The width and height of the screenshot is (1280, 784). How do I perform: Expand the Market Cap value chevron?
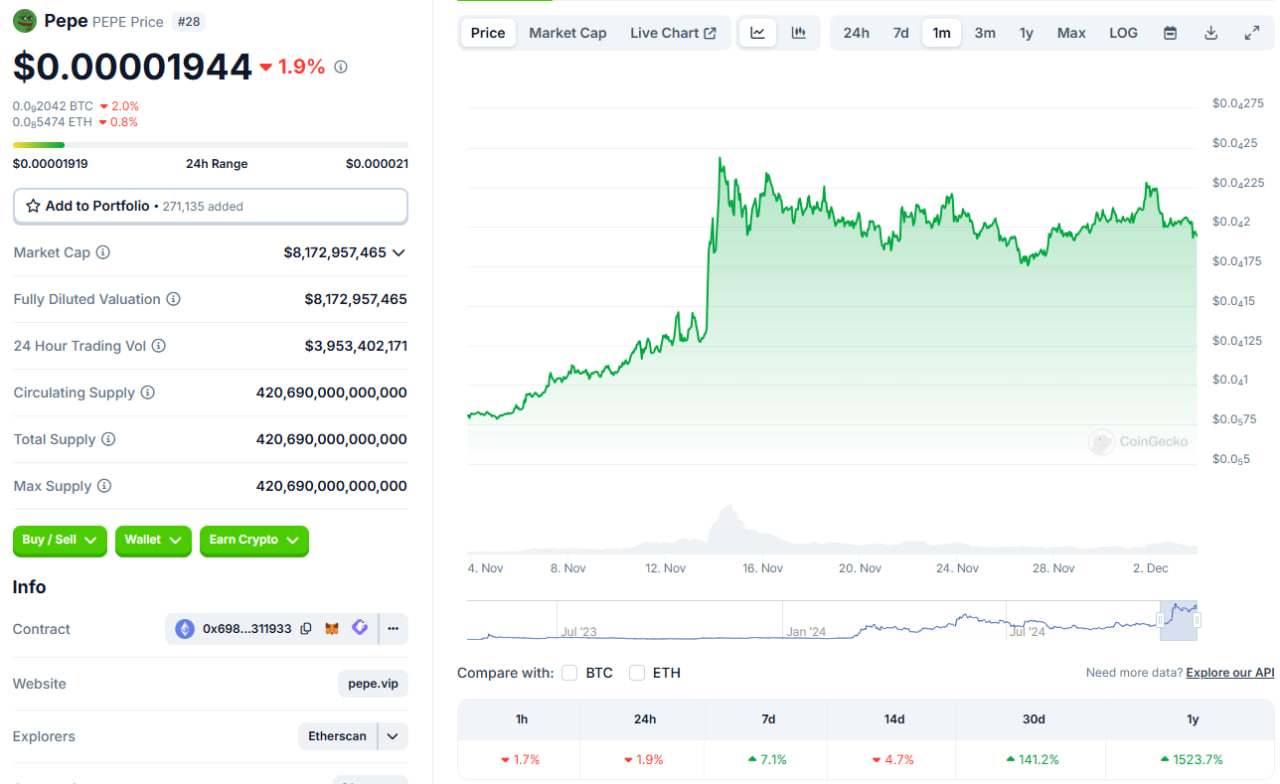tap(399, 253)
